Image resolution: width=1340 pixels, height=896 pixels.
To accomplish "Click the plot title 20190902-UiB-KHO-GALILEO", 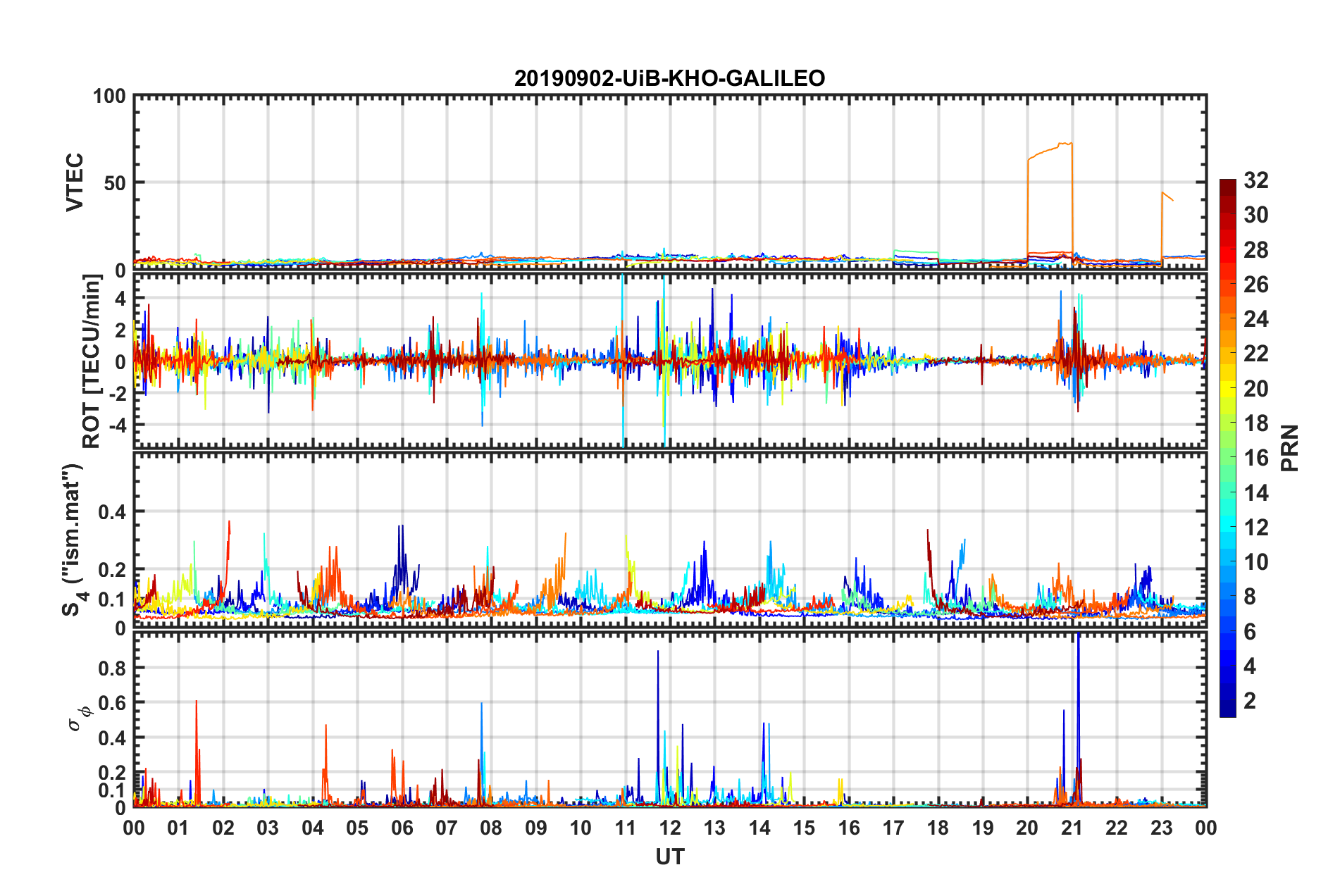I will 669,77.
